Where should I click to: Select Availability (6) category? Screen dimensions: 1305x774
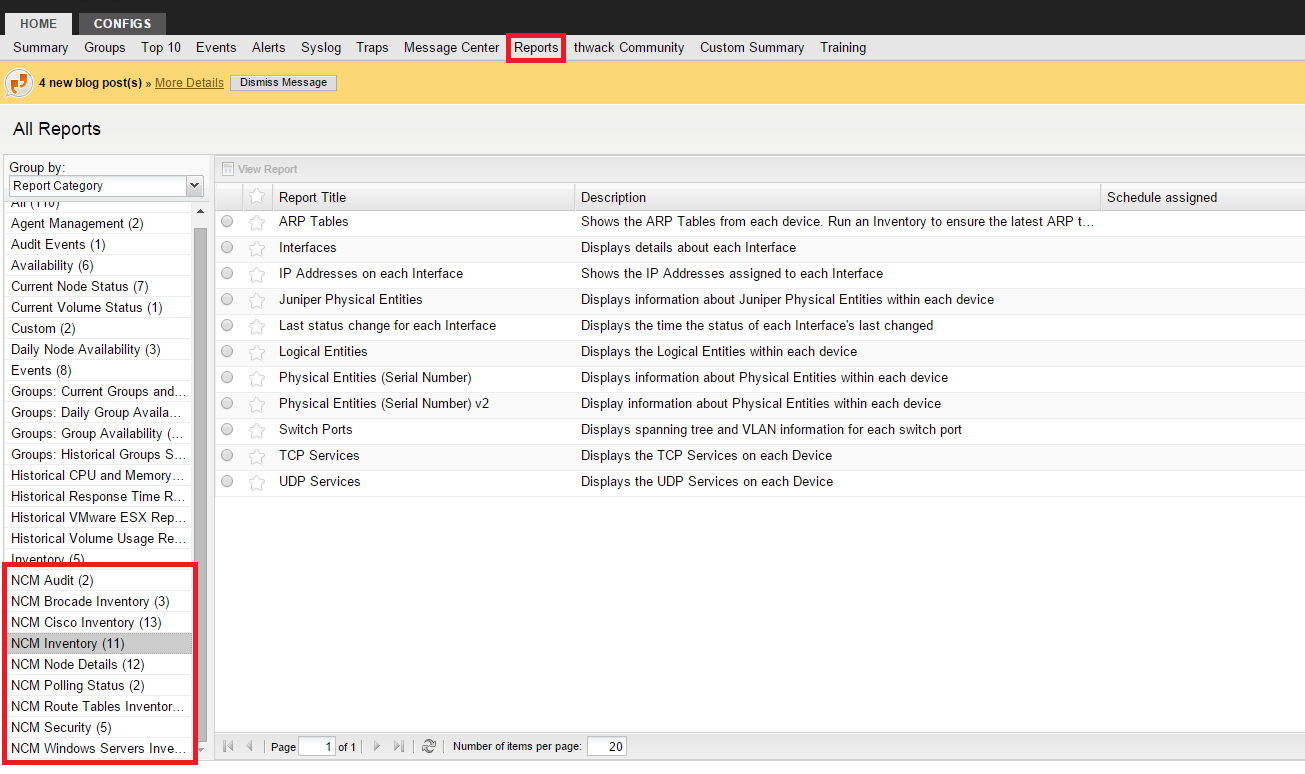(x=99, y=266)
